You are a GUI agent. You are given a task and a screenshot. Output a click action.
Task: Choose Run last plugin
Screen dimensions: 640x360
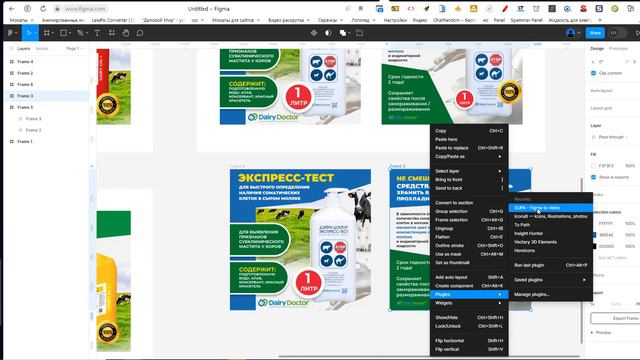(550, 265)
